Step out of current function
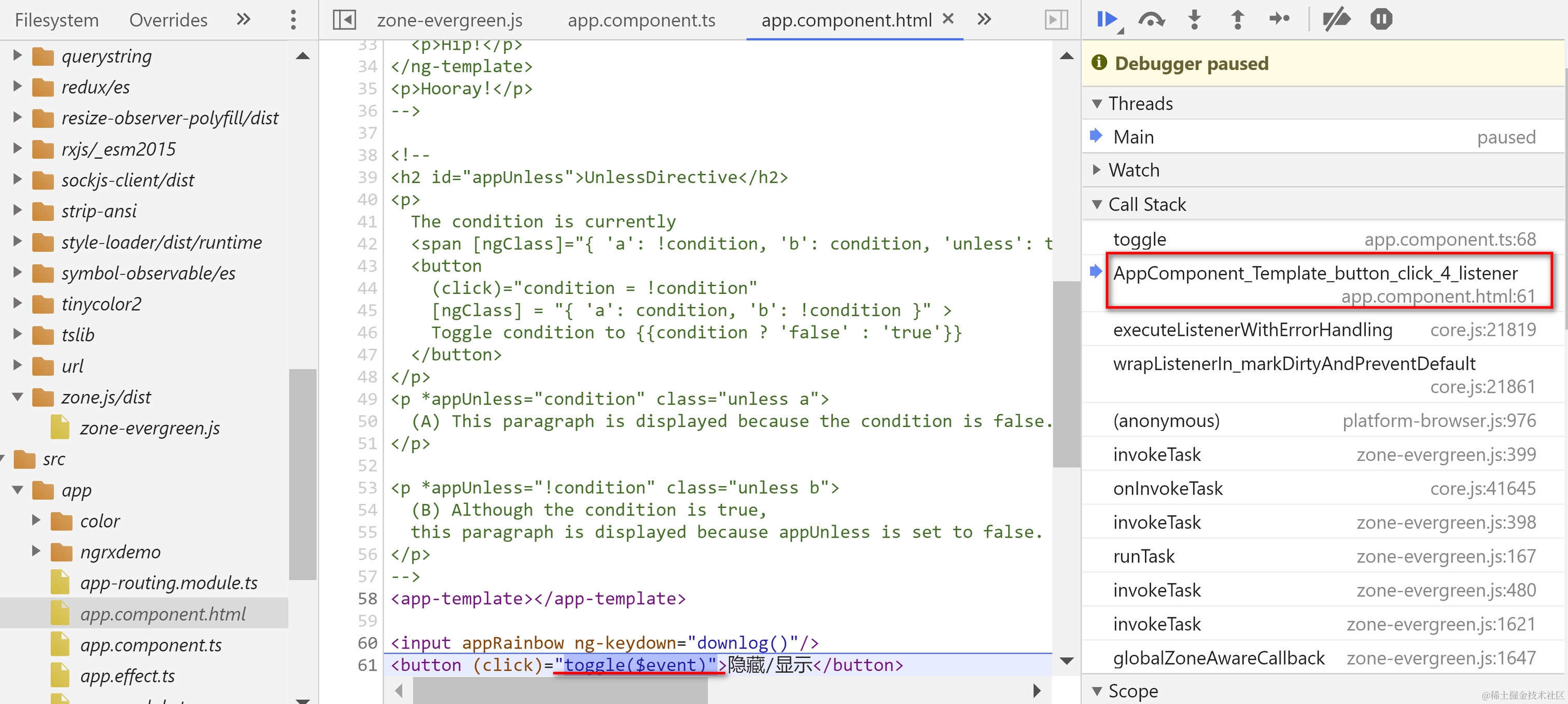The height and width of the screenshot is (704, 1568). (1237, 20)
